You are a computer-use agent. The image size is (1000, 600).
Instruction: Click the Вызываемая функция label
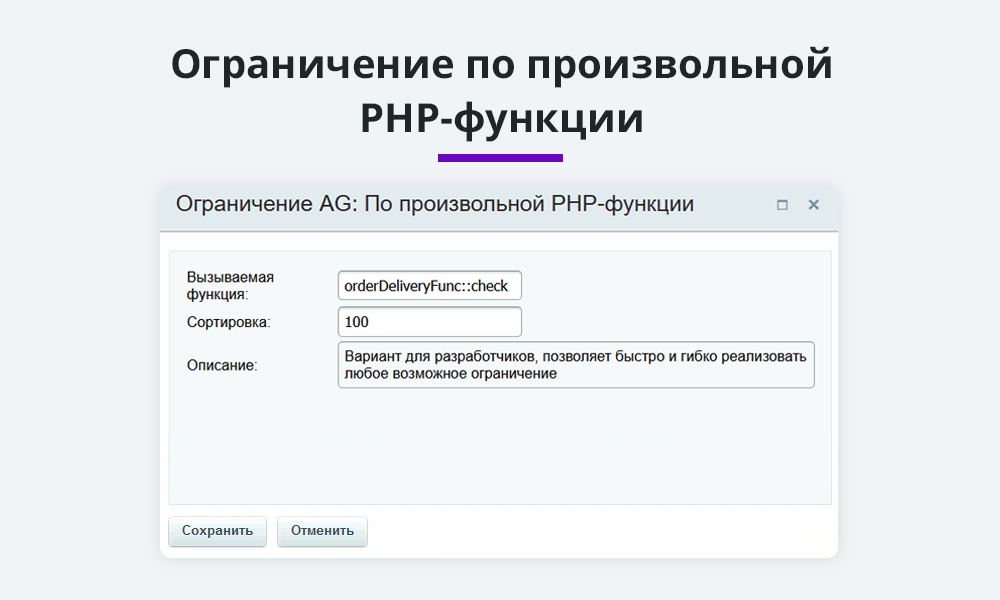(x=230, y=285)
